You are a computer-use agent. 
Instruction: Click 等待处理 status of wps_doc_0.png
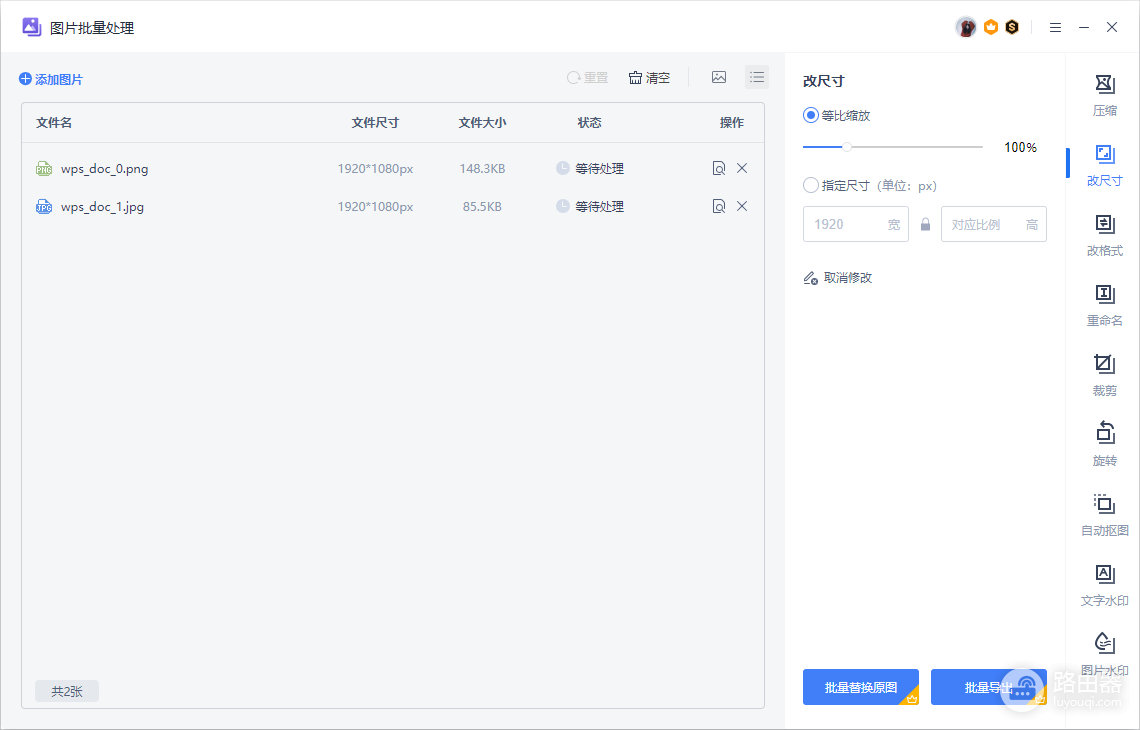click(x=590, y=169)
